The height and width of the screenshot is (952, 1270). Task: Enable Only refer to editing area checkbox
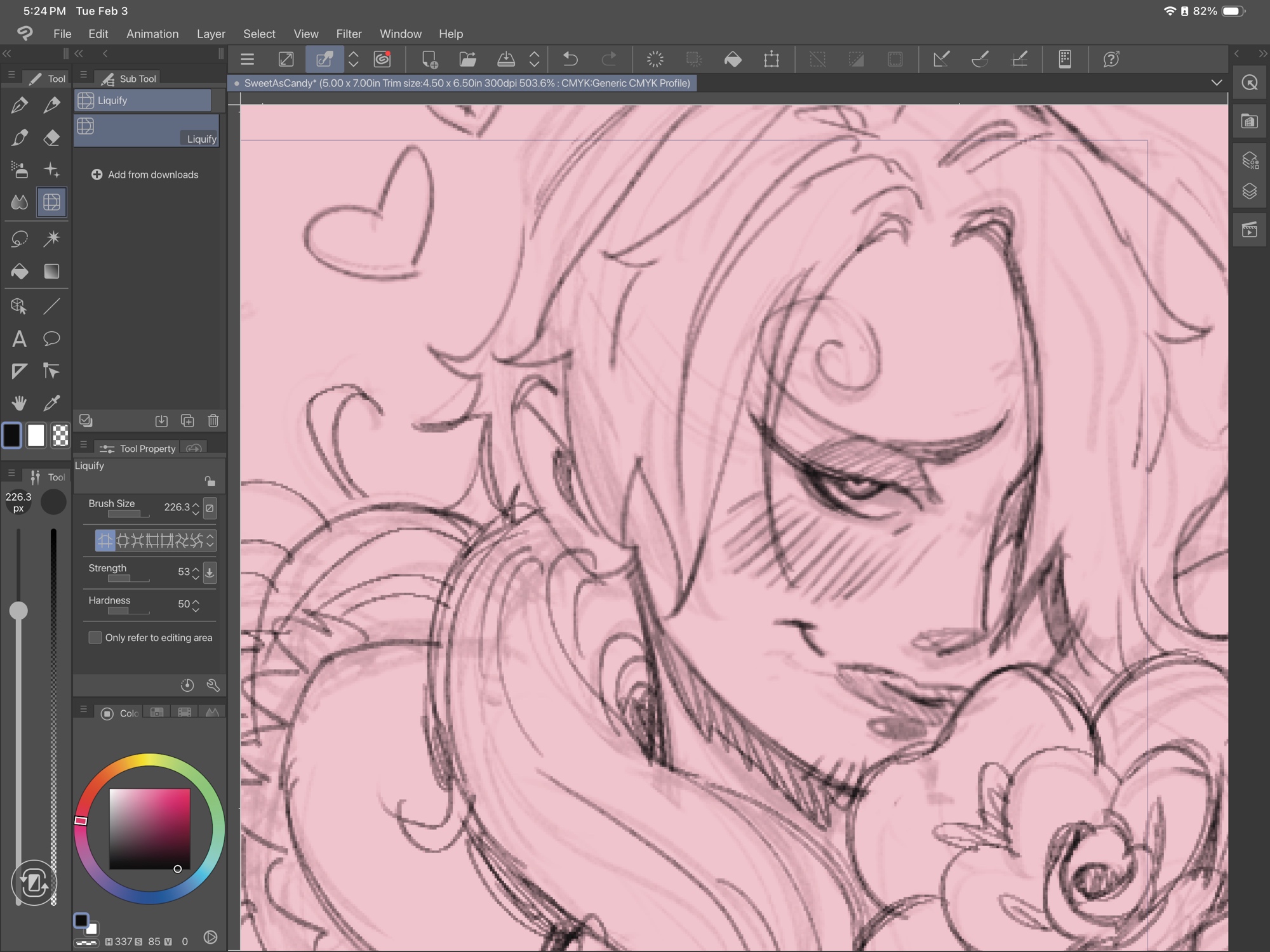[95, 637]
